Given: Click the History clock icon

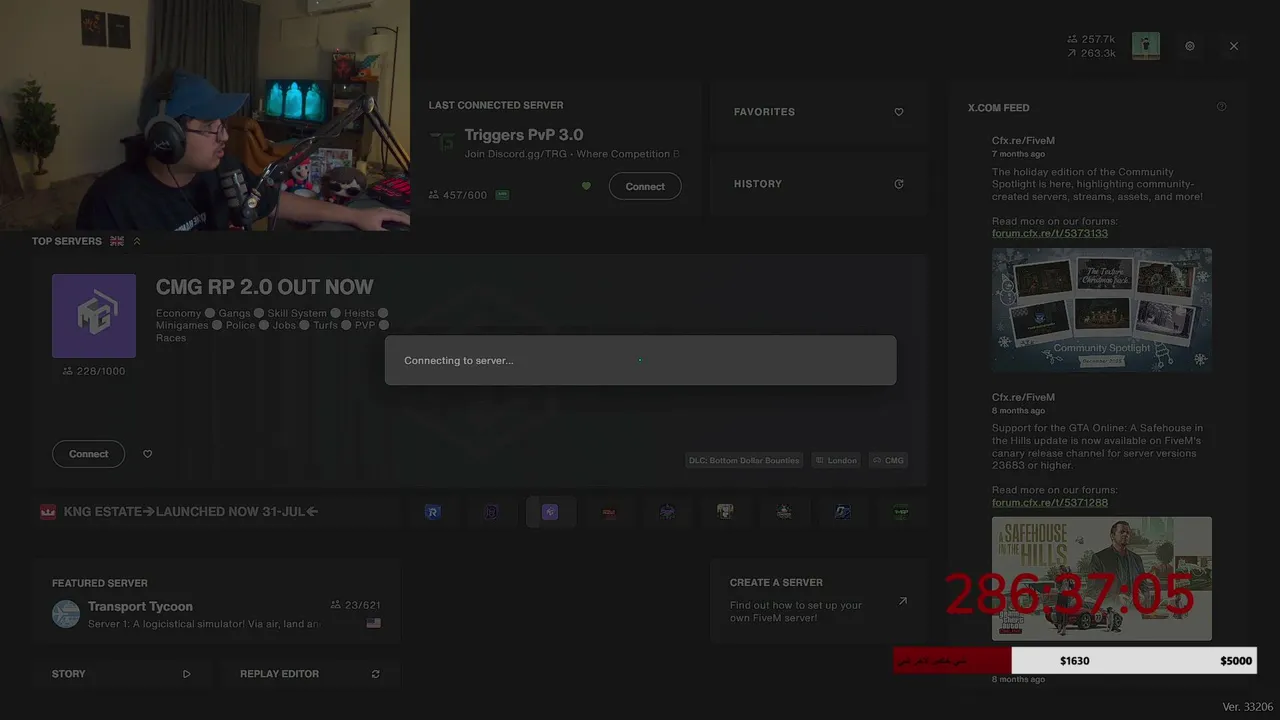Looking at the screenshot, I should [x=899, y=184].
